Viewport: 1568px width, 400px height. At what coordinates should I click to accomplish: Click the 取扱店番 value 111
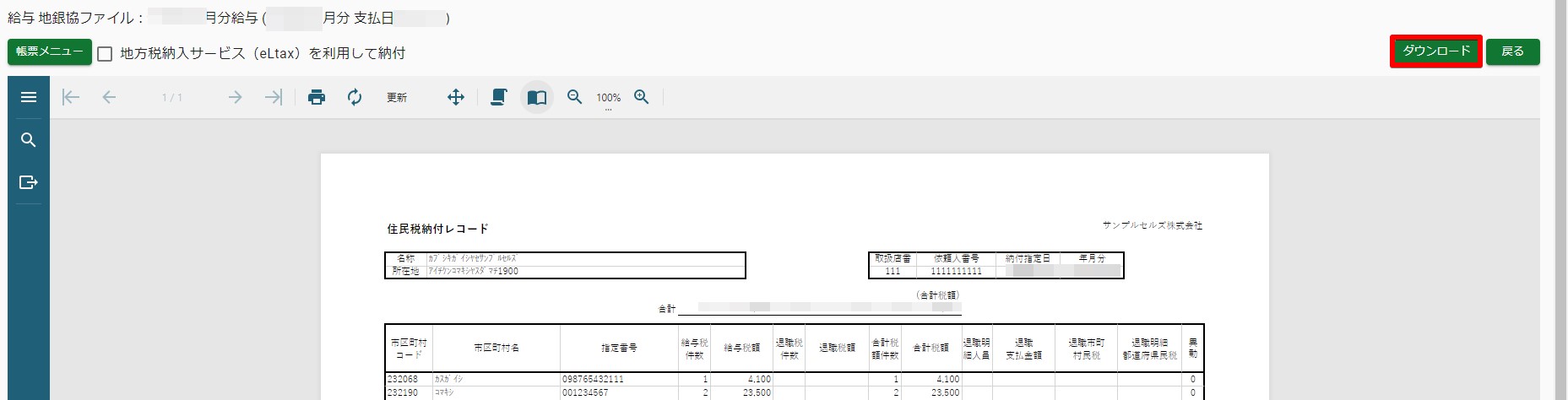coord(893,272)
